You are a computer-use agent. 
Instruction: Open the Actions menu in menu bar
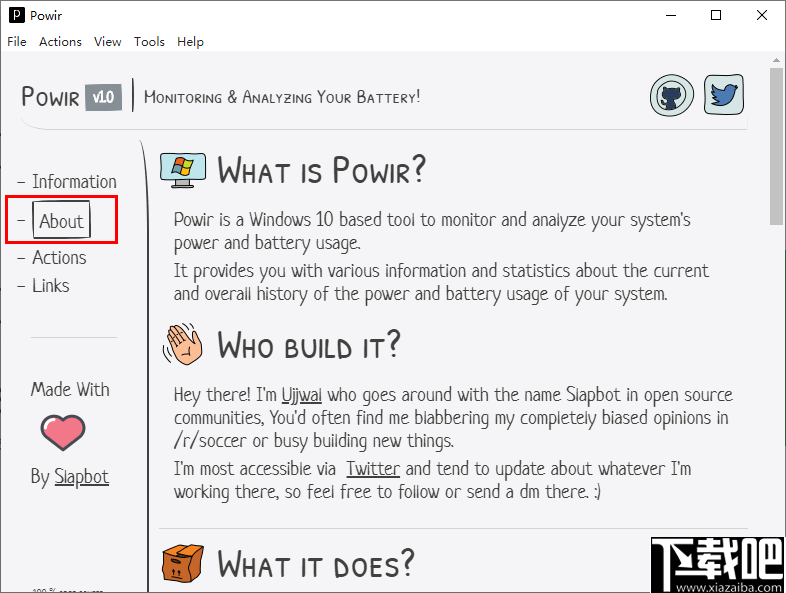[x=60, y=42]
